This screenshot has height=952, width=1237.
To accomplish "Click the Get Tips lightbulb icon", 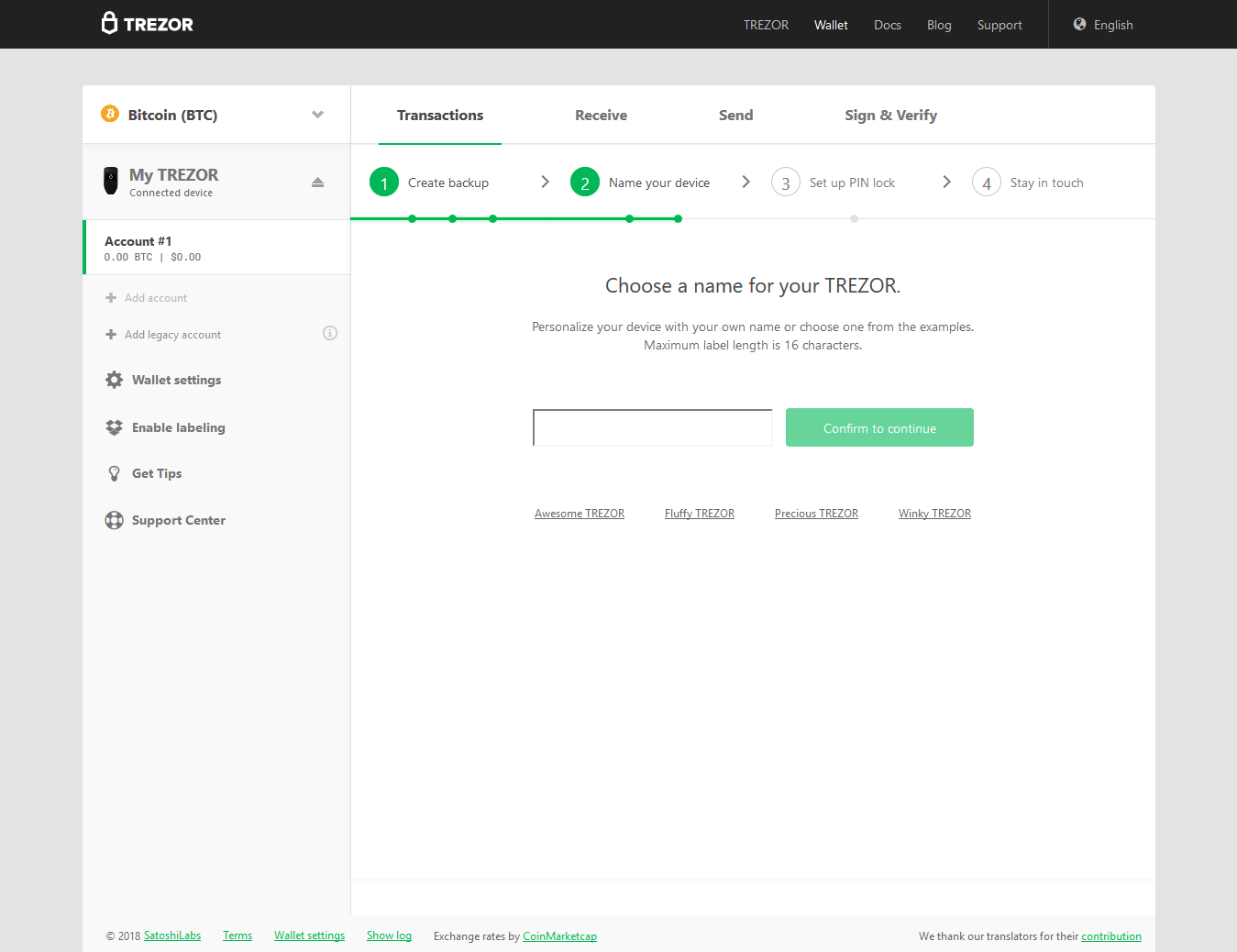I will click(114, 473).
